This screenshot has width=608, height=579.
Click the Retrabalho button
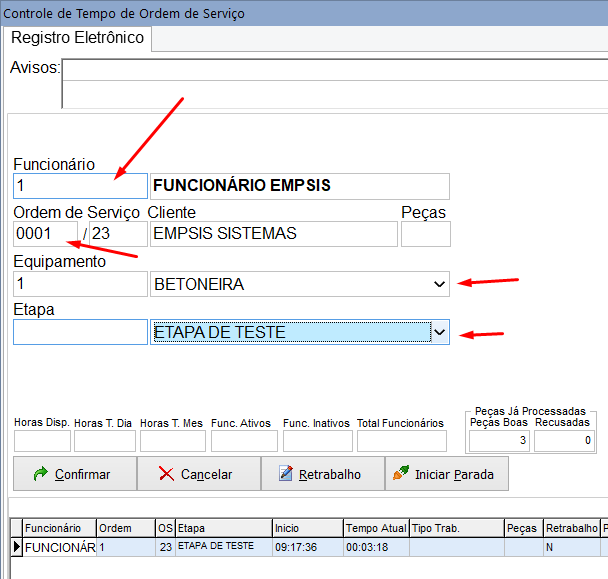click(x=323, y=474)
